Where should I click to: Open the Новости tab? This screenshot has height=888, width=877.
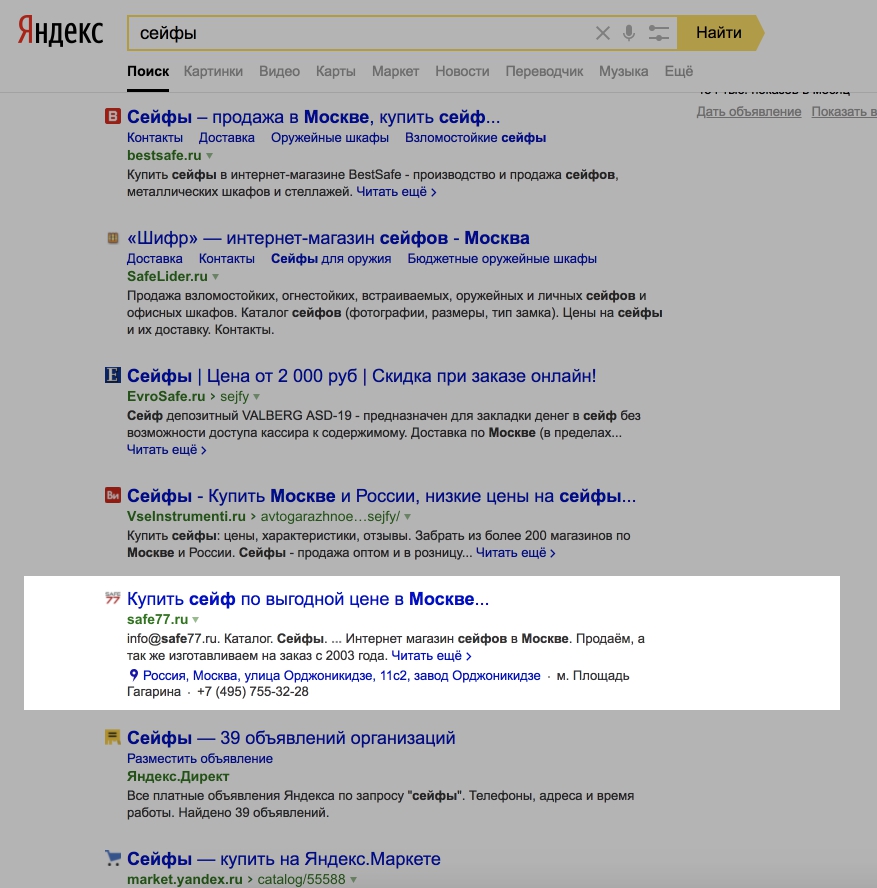[462, 71]
